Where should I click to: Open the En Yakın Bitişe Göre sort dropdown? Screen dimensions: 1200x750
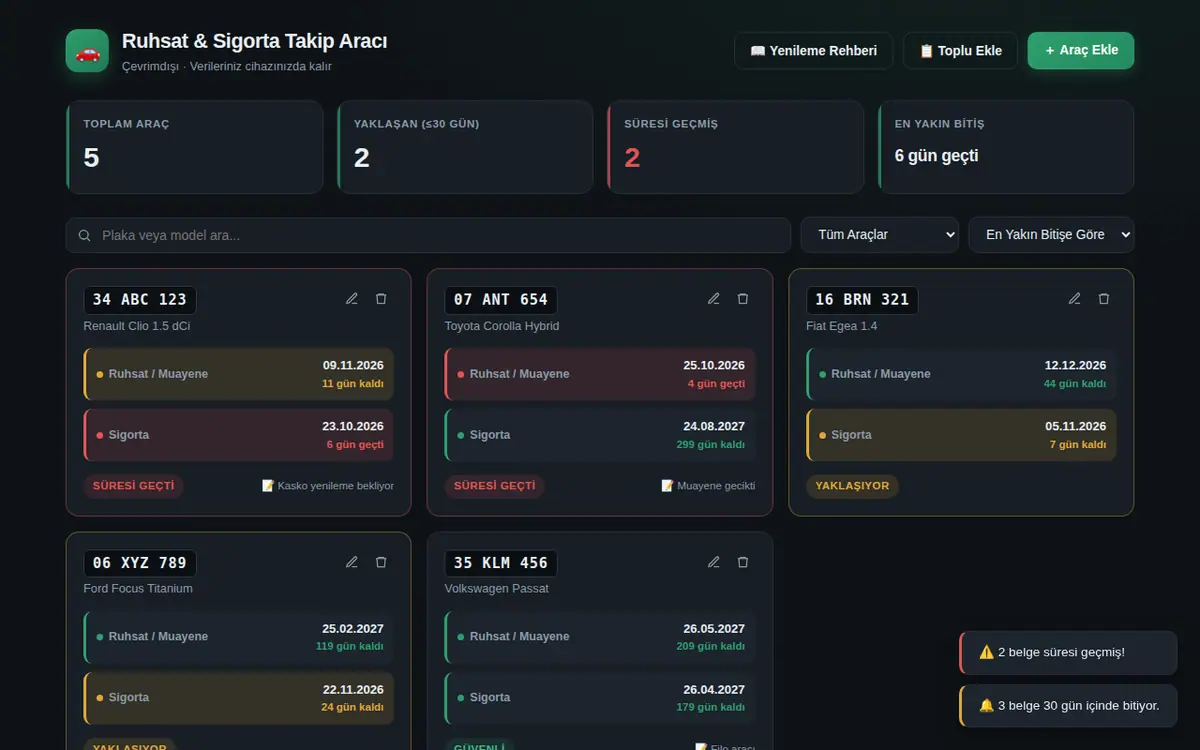click(x=1051, y=235)
